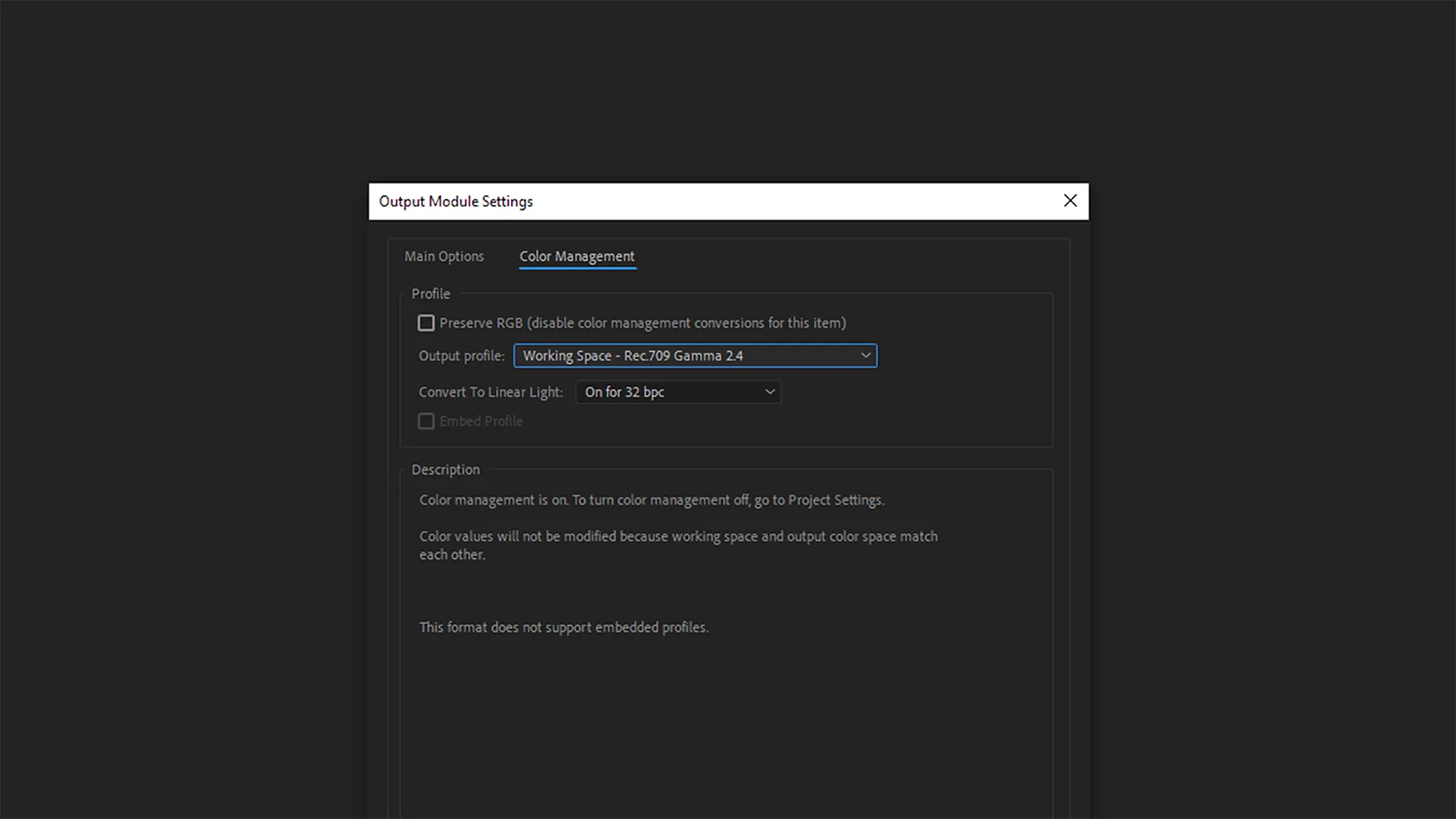Click the 'Color values will not be modified' text
The image size is (1456, 819).
click(x=679, y=545)
